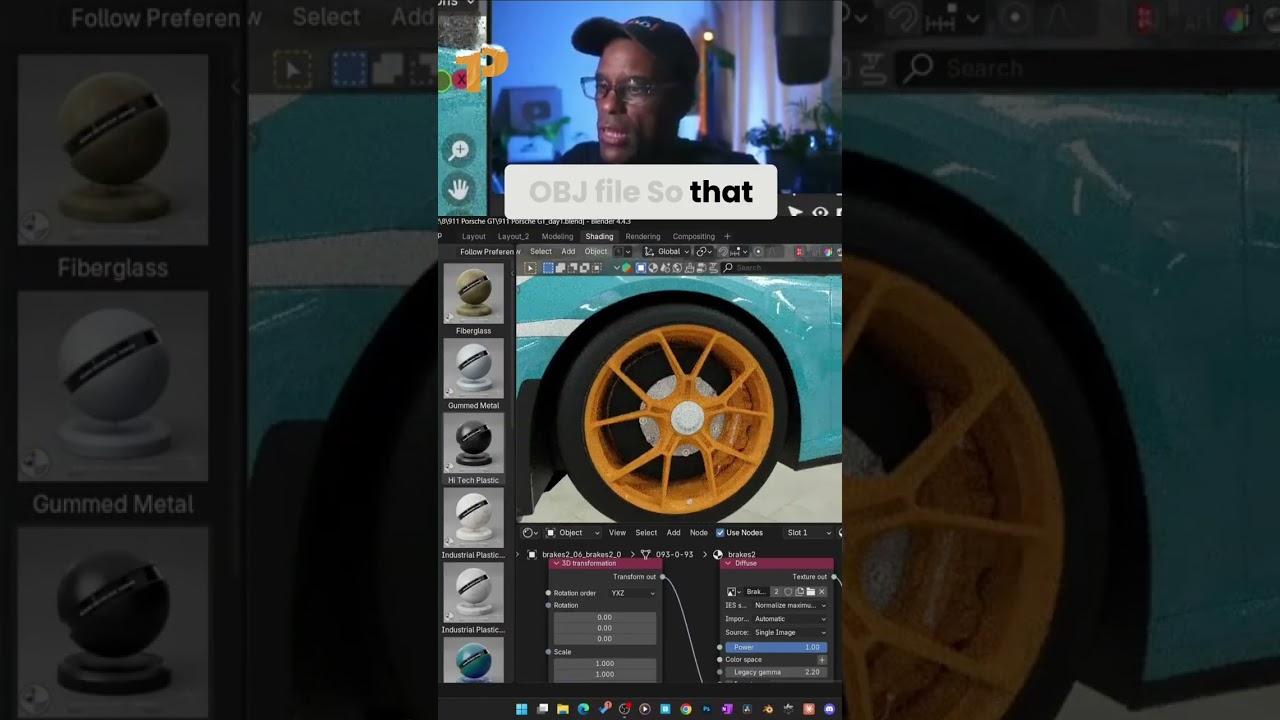
Task: Select the tweak cursor tool icon
Action: pyautogui.click(x=530, y=268)
